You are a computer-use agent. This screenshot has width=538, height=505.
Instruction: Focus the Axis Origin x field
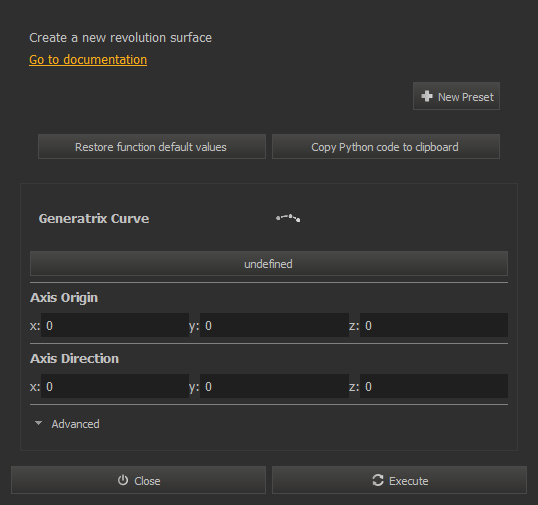115,325
